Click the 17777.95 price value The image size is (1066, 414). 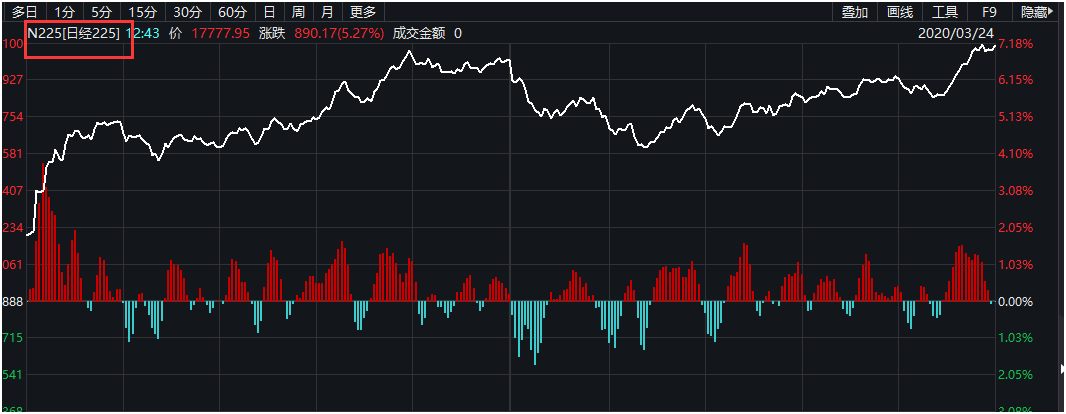pos(220,33)
